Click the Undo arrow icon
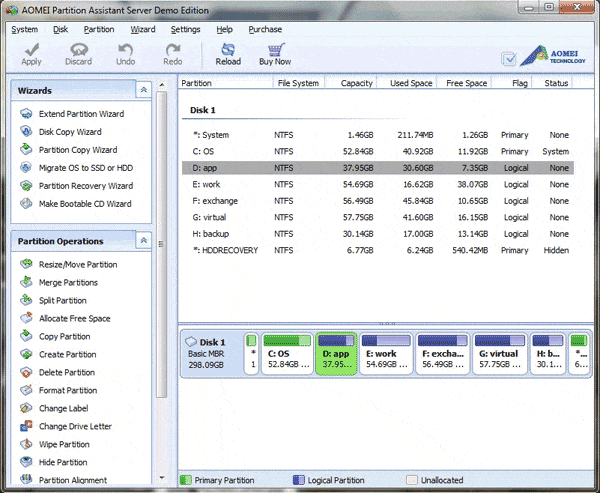The height and width of the screenshot is (493, 600). point(126,49)
